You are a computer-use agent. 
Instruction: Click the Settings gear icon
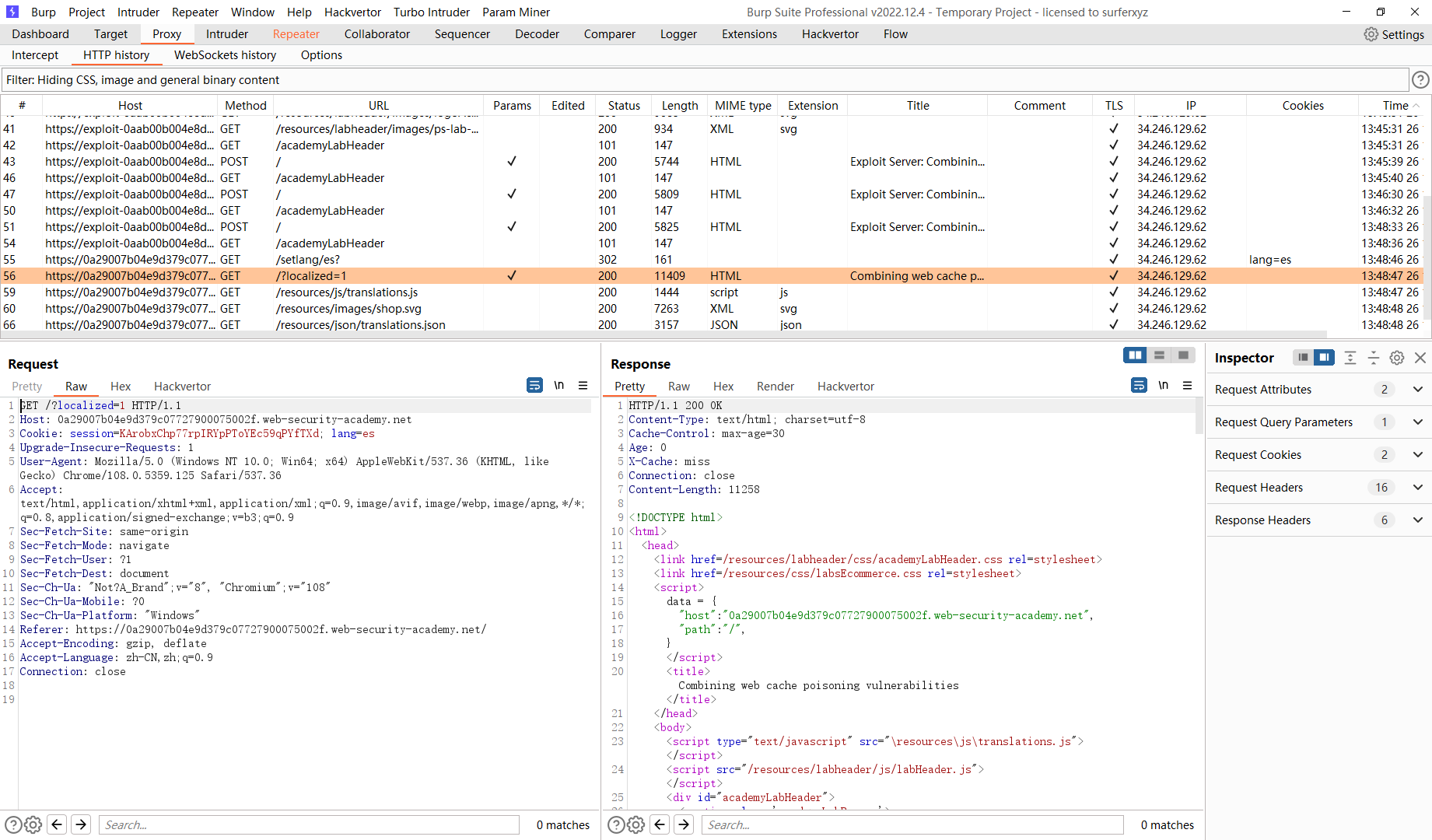click(1371, 34)
